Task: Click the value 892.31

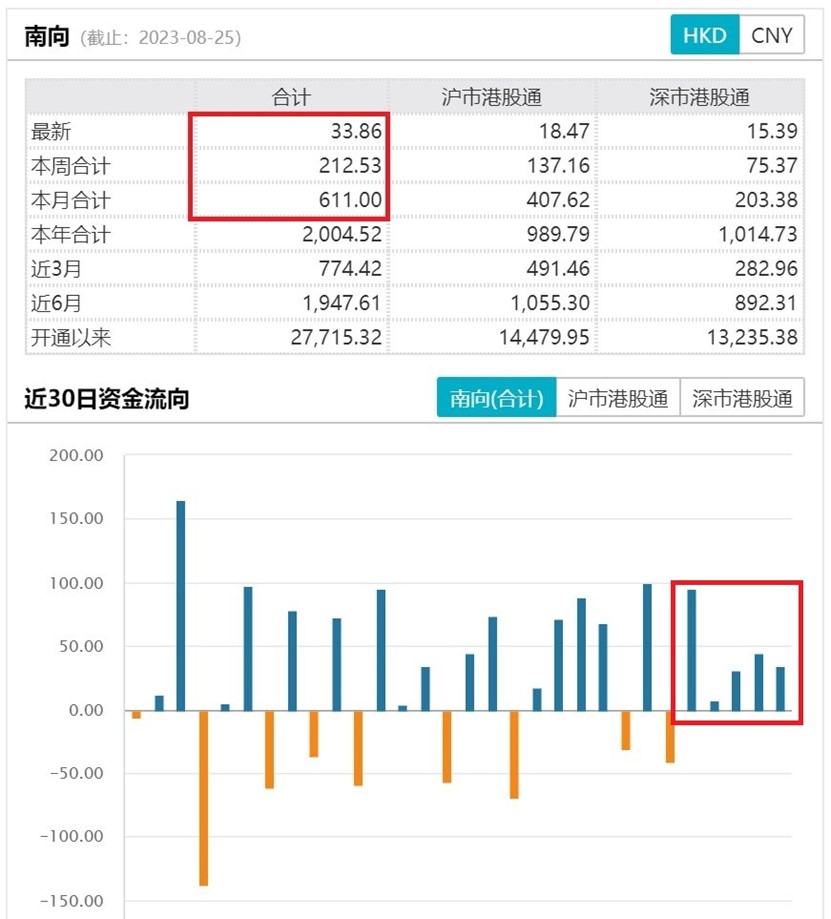Action: tap(767, 303)
